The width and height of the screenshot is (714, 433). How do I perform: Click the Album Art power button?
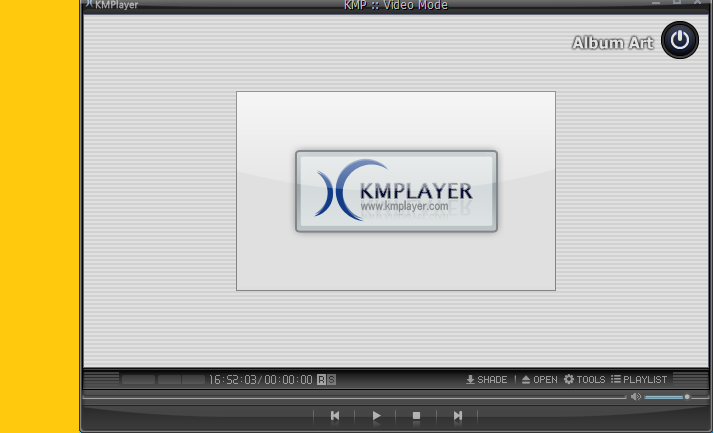(679, 40)
